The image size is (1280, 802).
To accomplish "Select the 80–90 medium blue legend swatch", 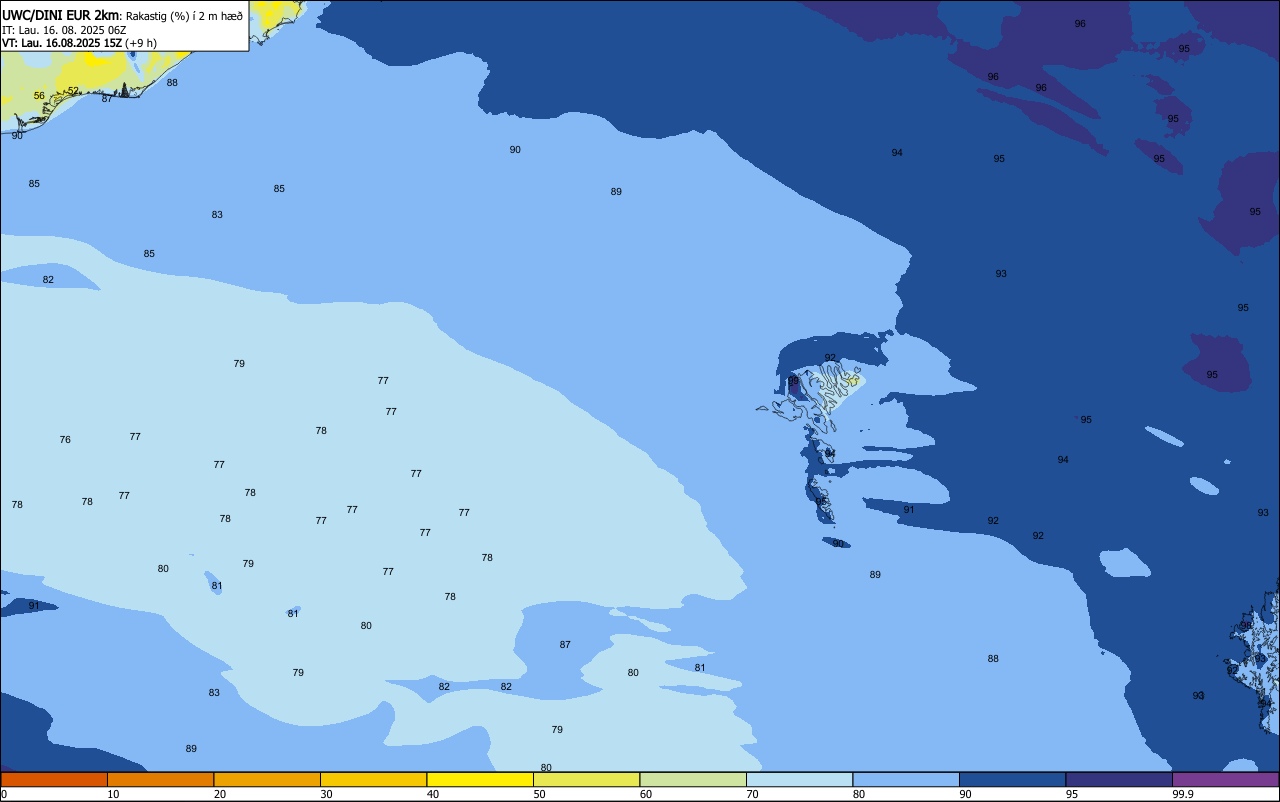I will pyautogui.click(x=906, y=780).
